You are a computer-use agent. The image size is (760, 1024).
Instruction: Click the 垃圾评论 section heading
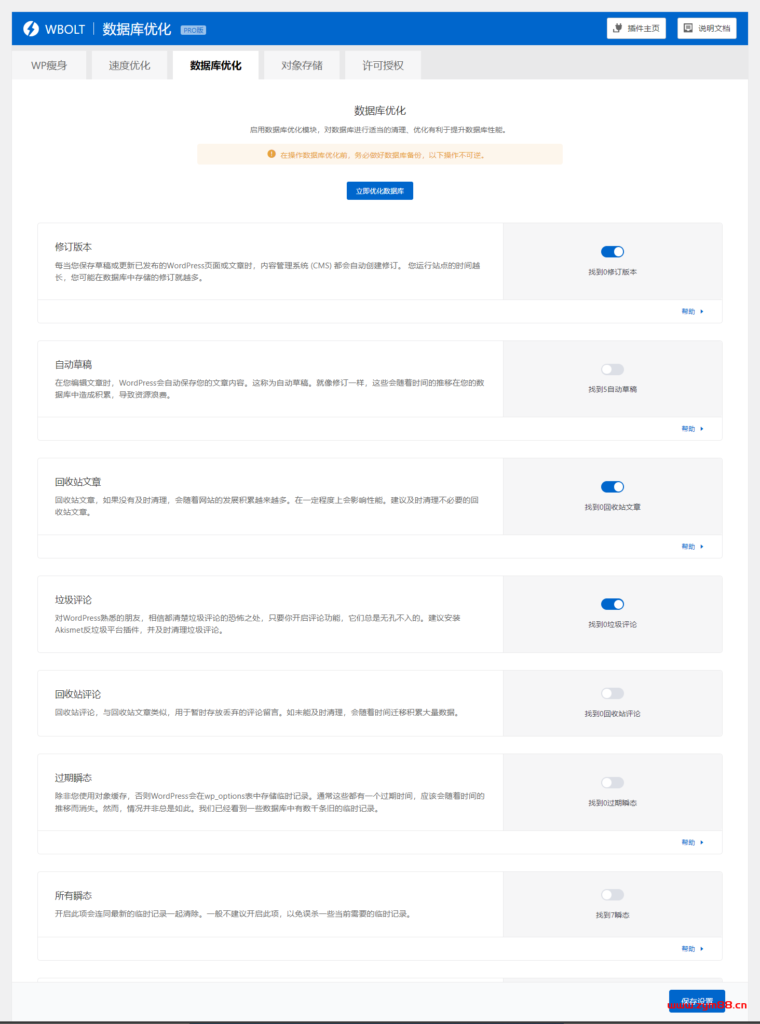pyautogui.click(x=73, y=600)
